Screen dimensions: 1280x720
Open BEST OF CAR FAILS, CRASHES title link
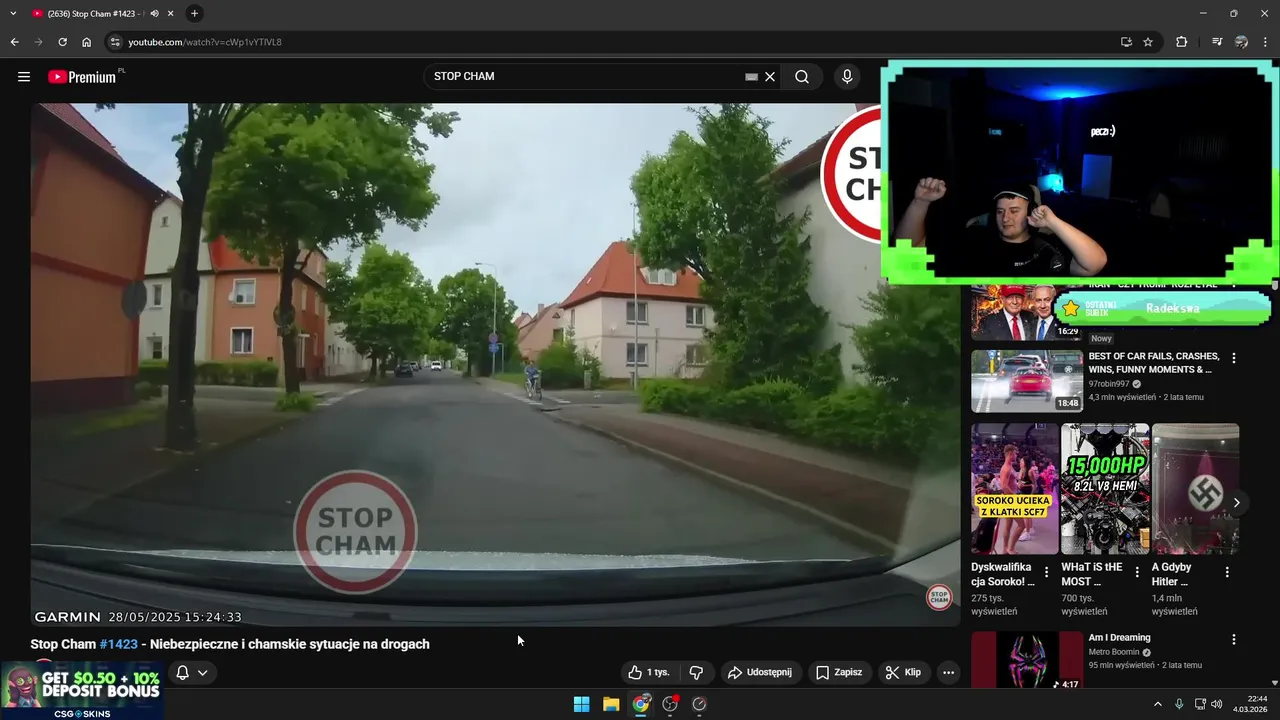(x=1154, y=362)
